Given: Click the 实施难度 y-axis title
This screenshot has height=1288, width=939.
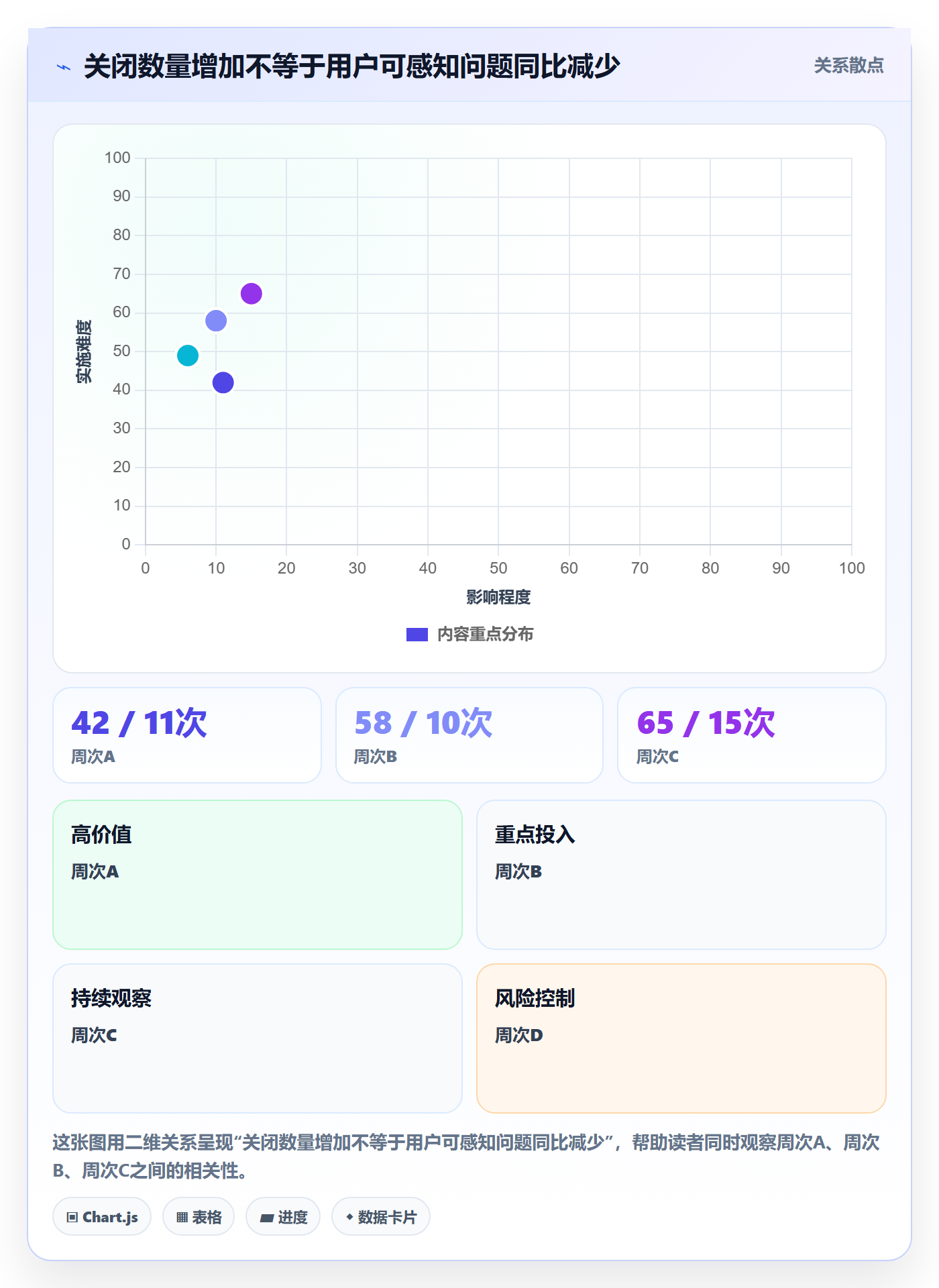Looking at the screenshot, I should click(x=84, y=352).
